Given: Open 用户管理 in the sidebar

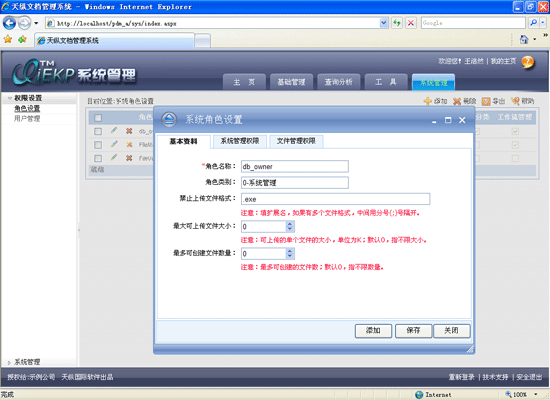Looking at the screenshot, I should click(27, 119).
